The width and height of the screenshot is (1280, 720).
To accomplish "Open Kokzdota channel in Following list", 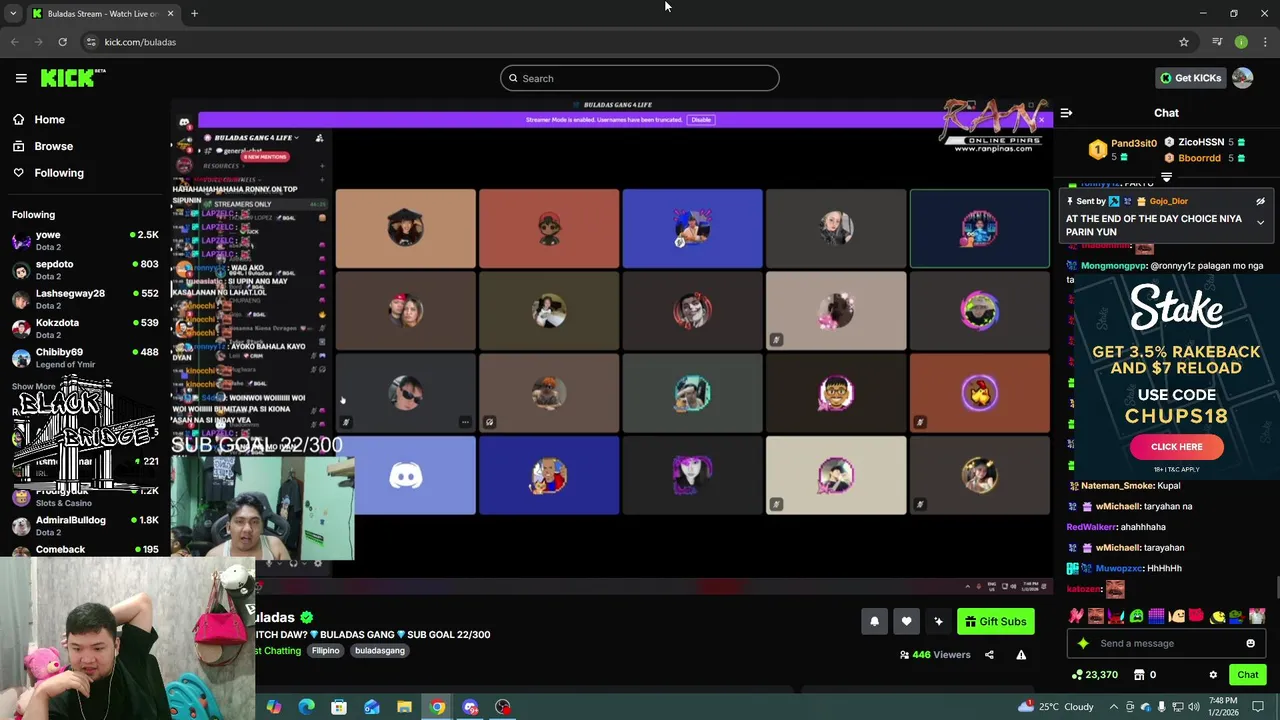I will click(x=85, y=328).
